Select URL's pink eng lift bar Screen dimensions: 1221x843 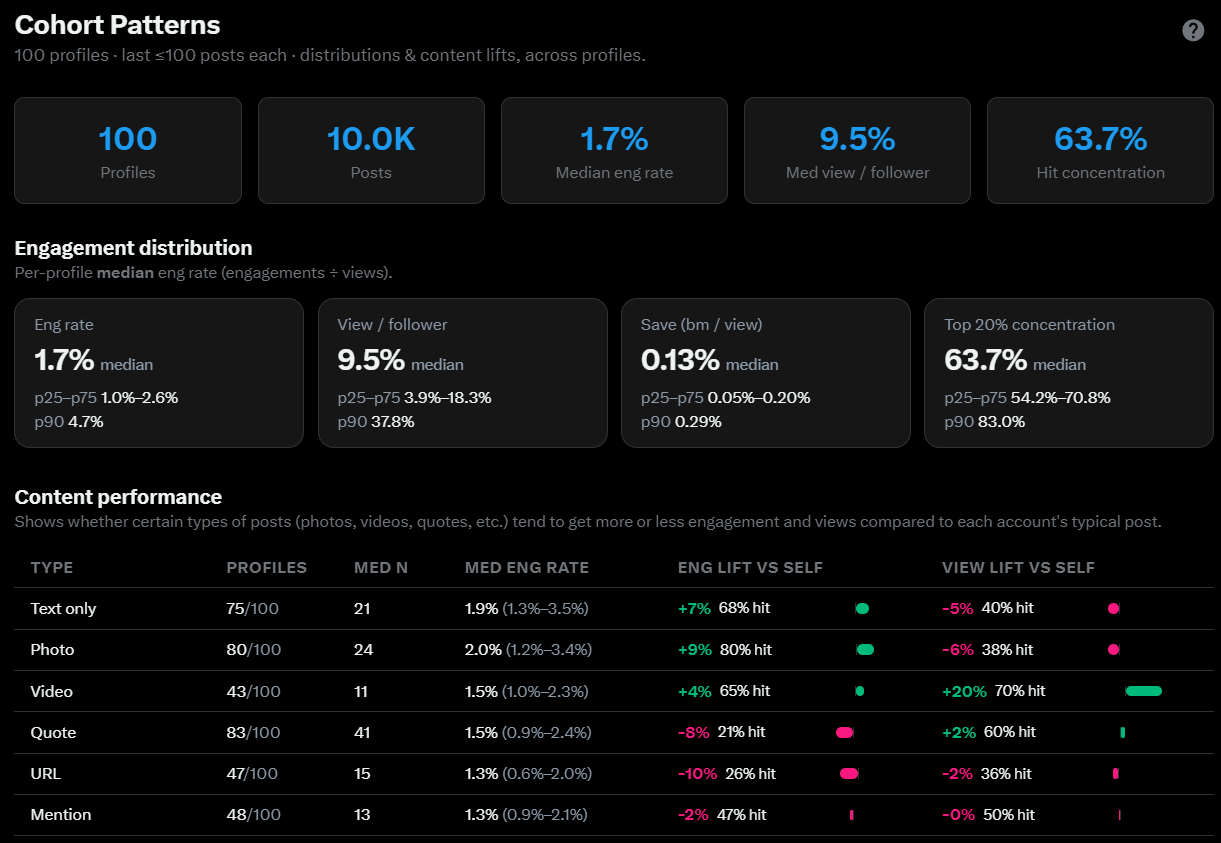pyautogui.click(x=849, y=773)
